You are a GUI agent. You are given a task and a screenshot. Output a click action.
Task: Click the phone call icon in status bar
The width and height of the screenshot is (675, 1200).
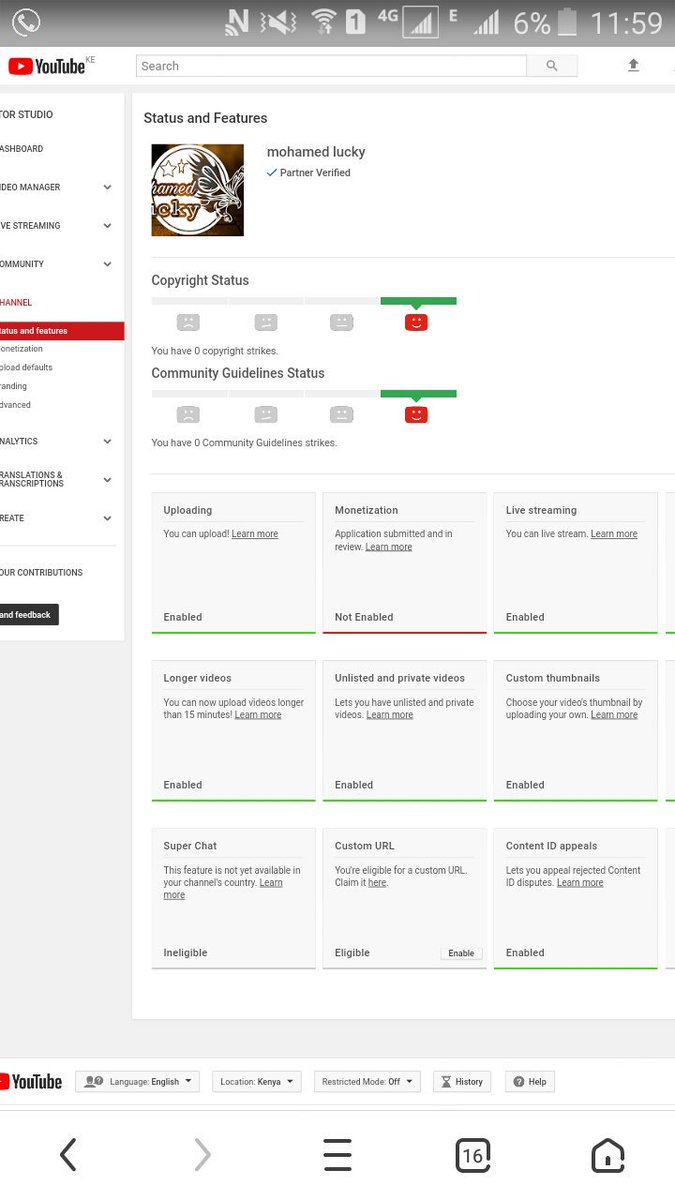[x=26, y=22]
